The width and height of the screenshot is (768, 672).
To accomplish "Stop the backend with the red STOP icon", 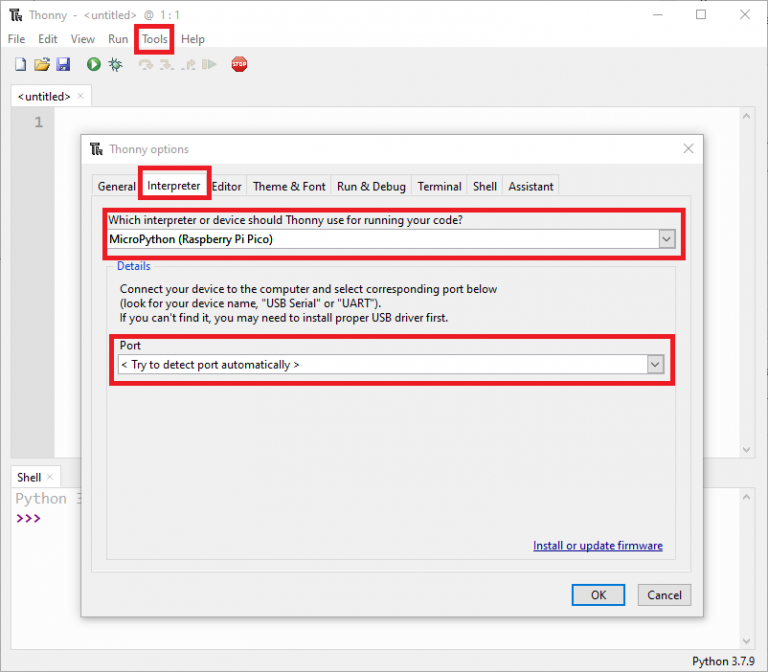I will [239, 64].
